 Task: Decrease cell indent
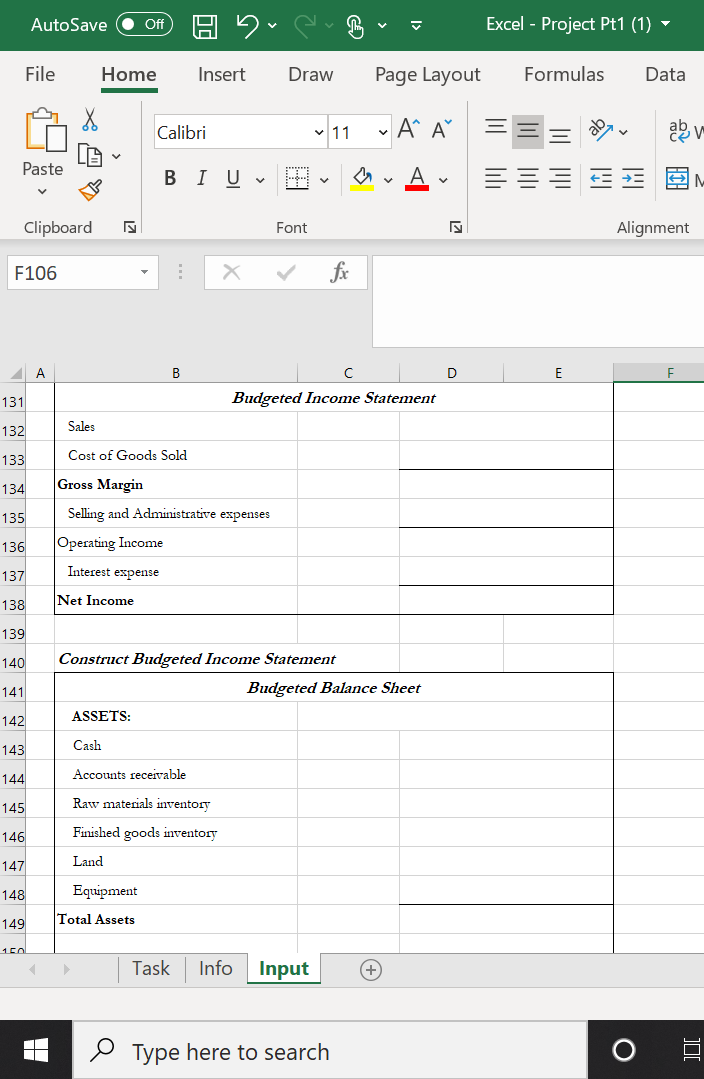[x=601, y=179]
